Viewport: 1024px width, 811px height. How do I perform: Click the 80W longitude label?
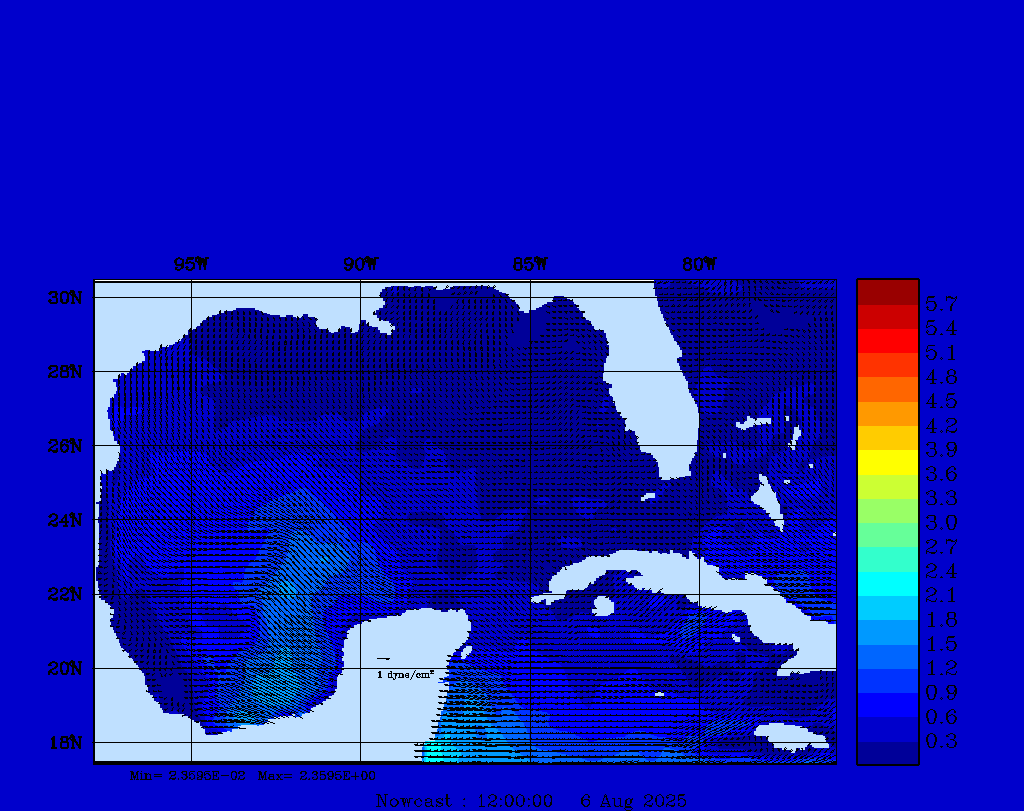[699, 265]
